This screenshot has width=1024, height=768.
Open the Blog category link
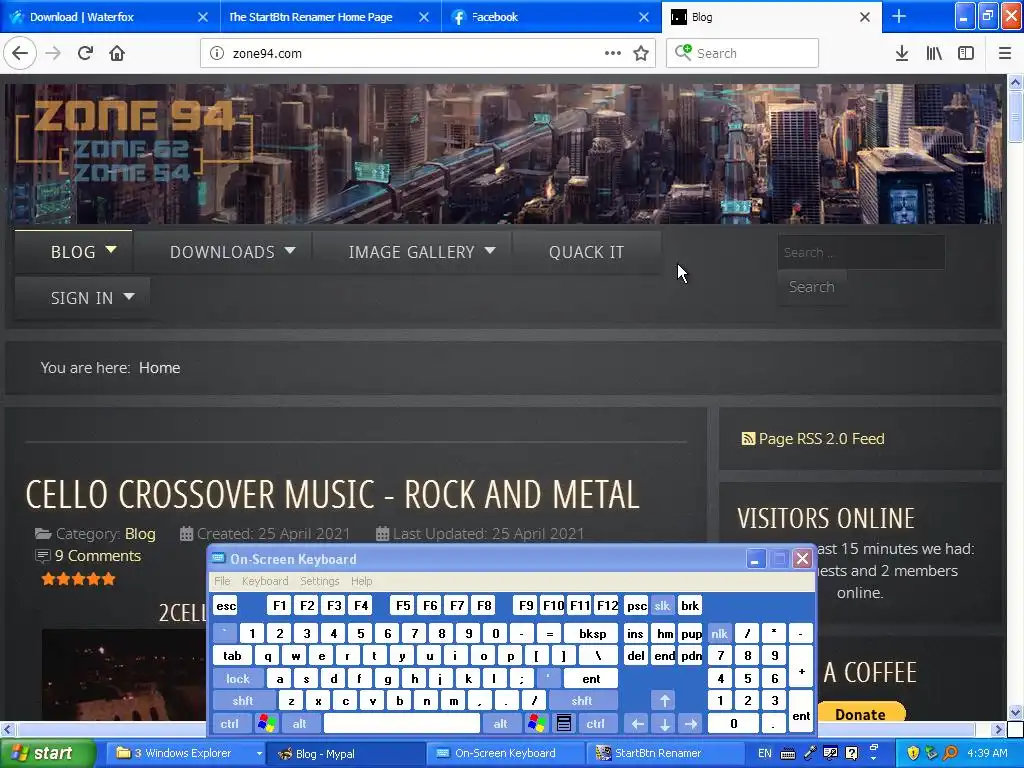coord(140,534)
